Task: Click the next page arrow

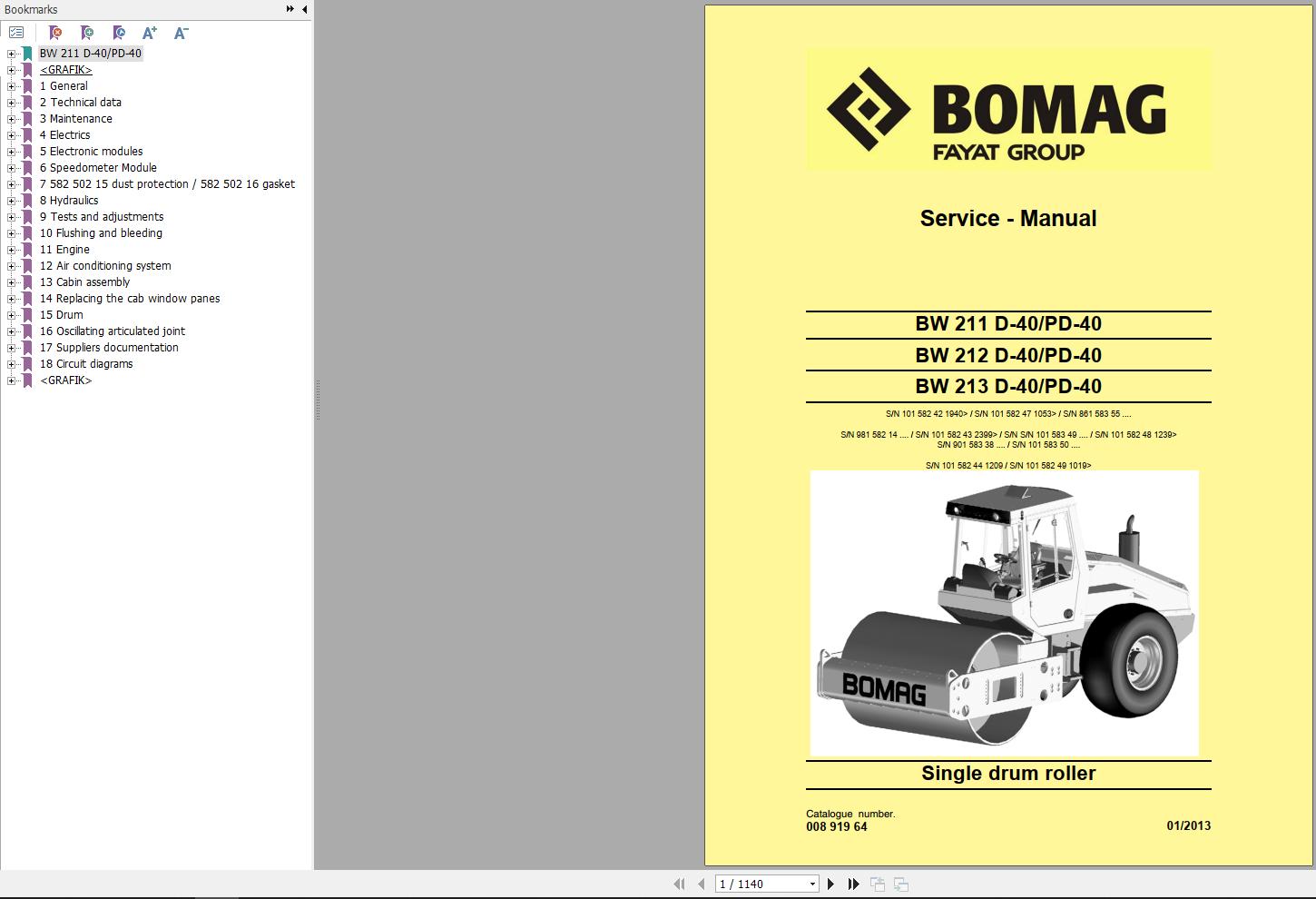Action: [831, 884]
